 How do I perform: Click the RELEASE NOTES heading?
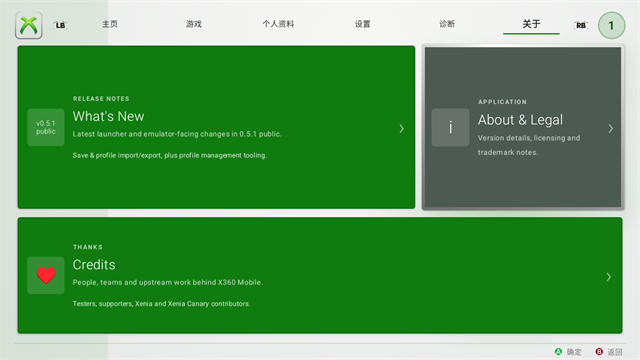pos(101,99)
